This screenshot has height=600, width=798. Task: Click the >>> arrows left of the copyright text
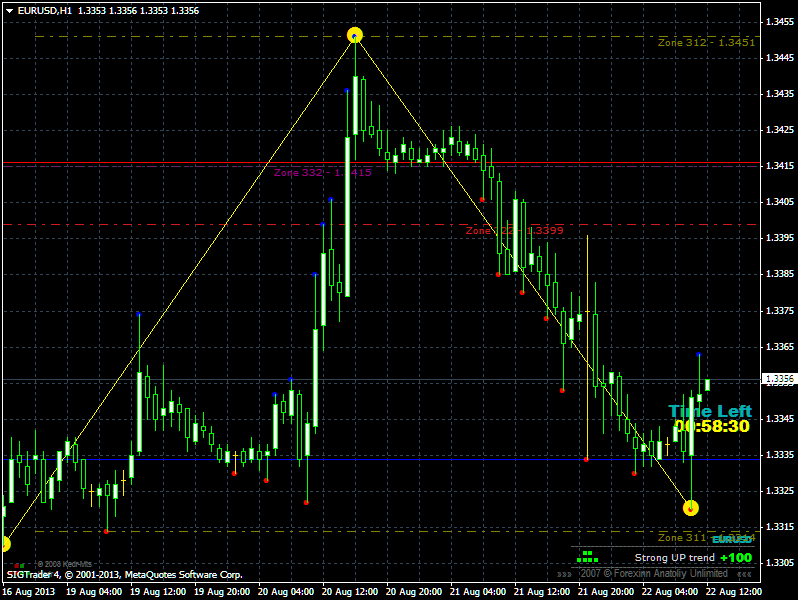click(565, 574)
